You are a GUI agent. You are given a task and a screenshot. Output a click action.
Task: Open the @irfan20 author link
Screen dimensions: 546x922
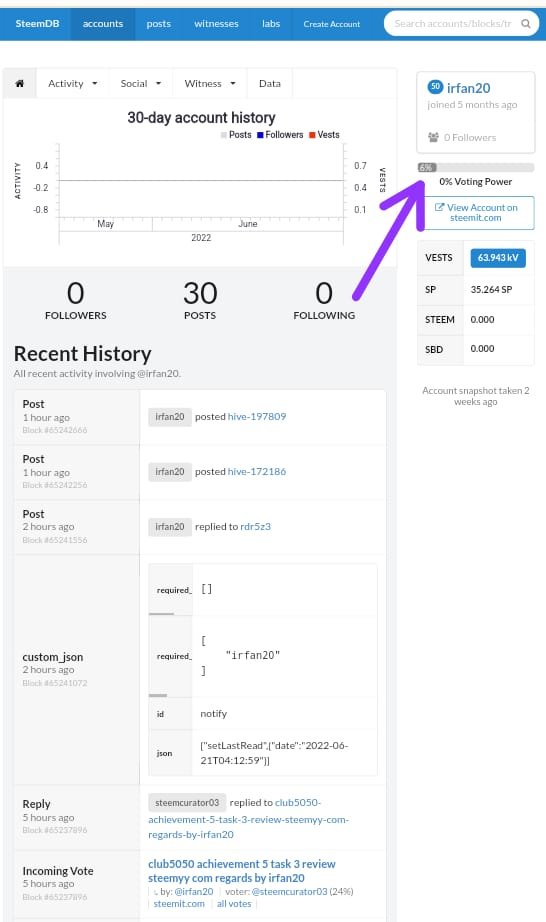click(x=194, y=891)
